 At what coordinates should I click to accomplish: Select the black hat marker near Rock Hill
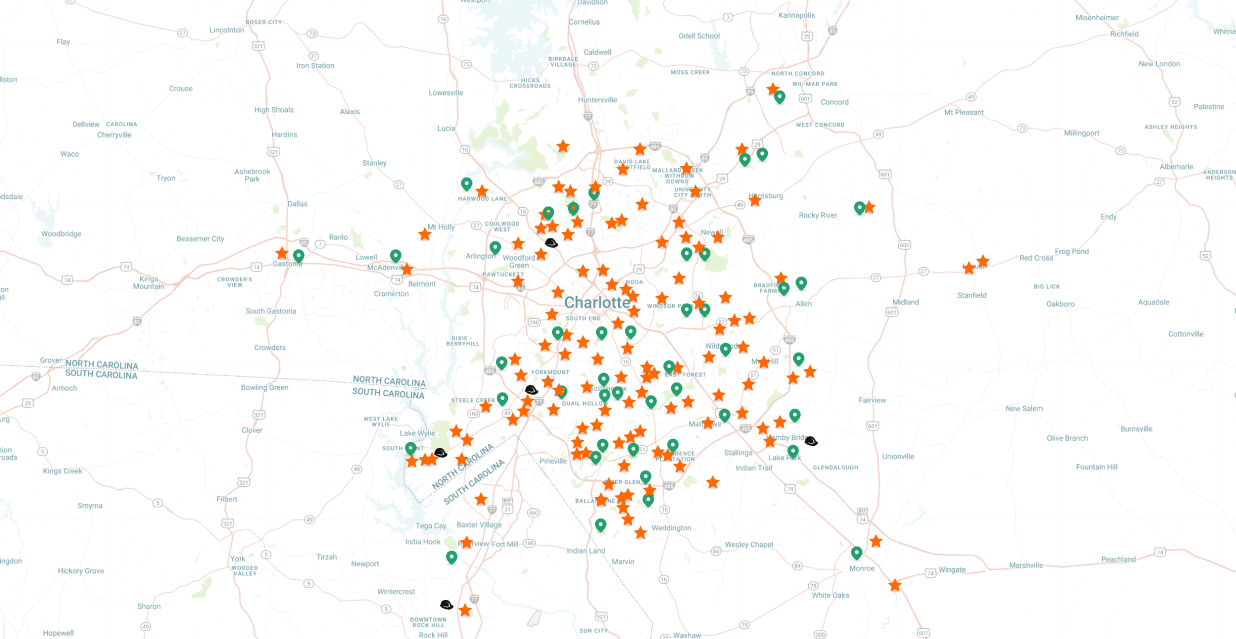click(x=446, y=604)
